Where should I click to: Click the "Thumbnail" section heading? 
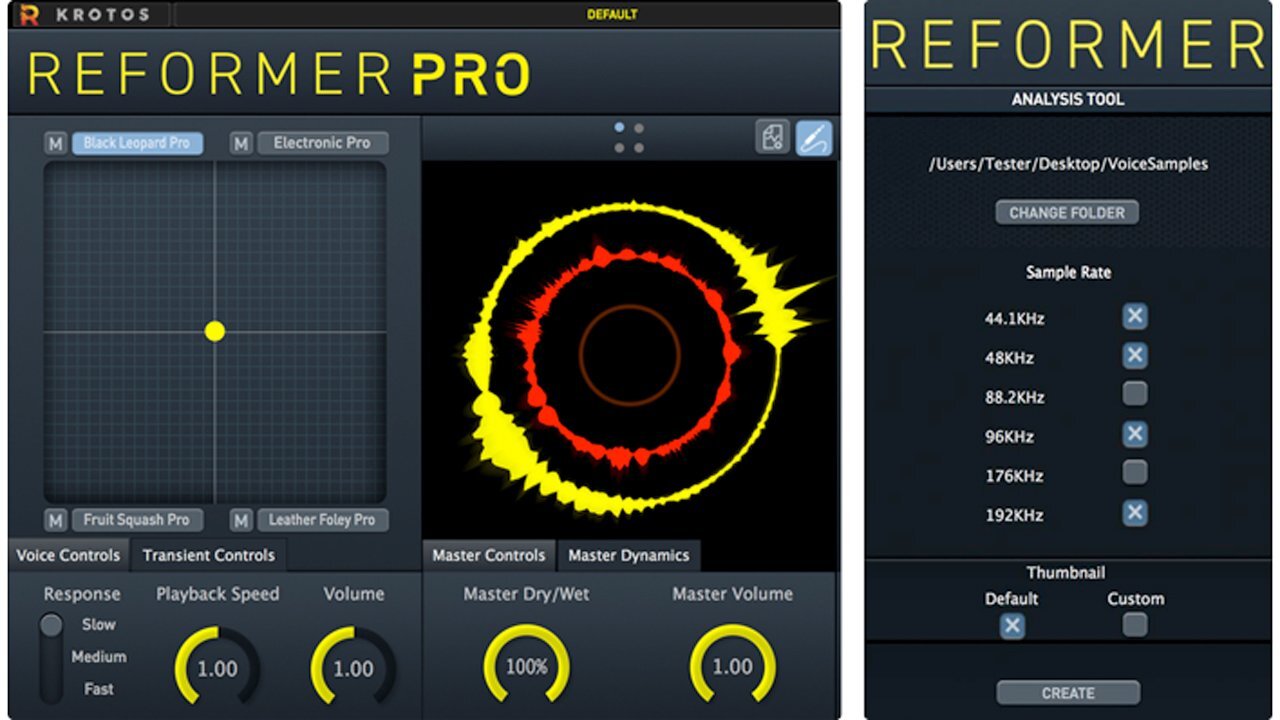tap(1066, 573)
